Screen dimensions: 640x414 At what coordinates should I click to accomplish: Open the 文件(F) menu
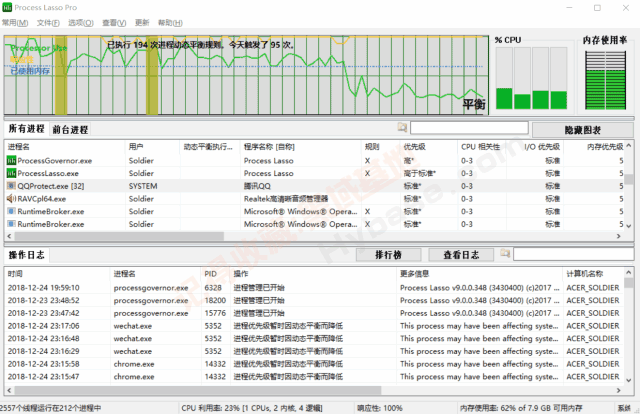click(x=48, y=23)
